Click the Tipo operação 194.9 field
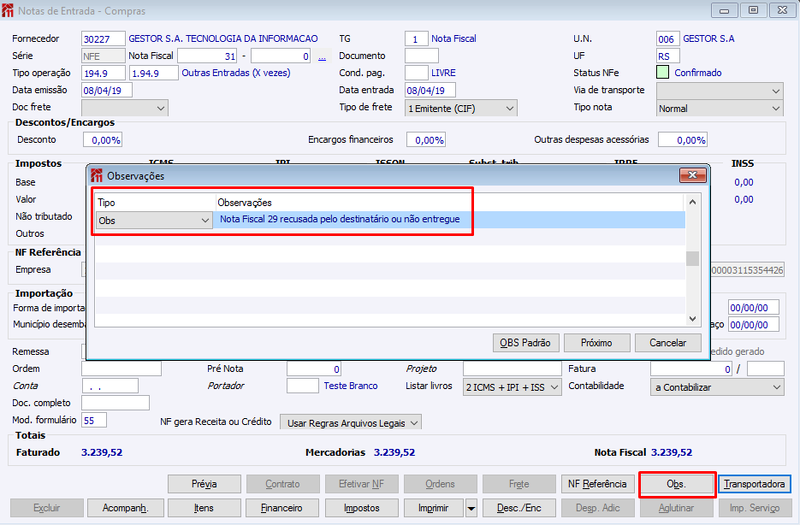The width and height of the screenshot is (800, 525). pyautogui.click(x=103, y=73)
